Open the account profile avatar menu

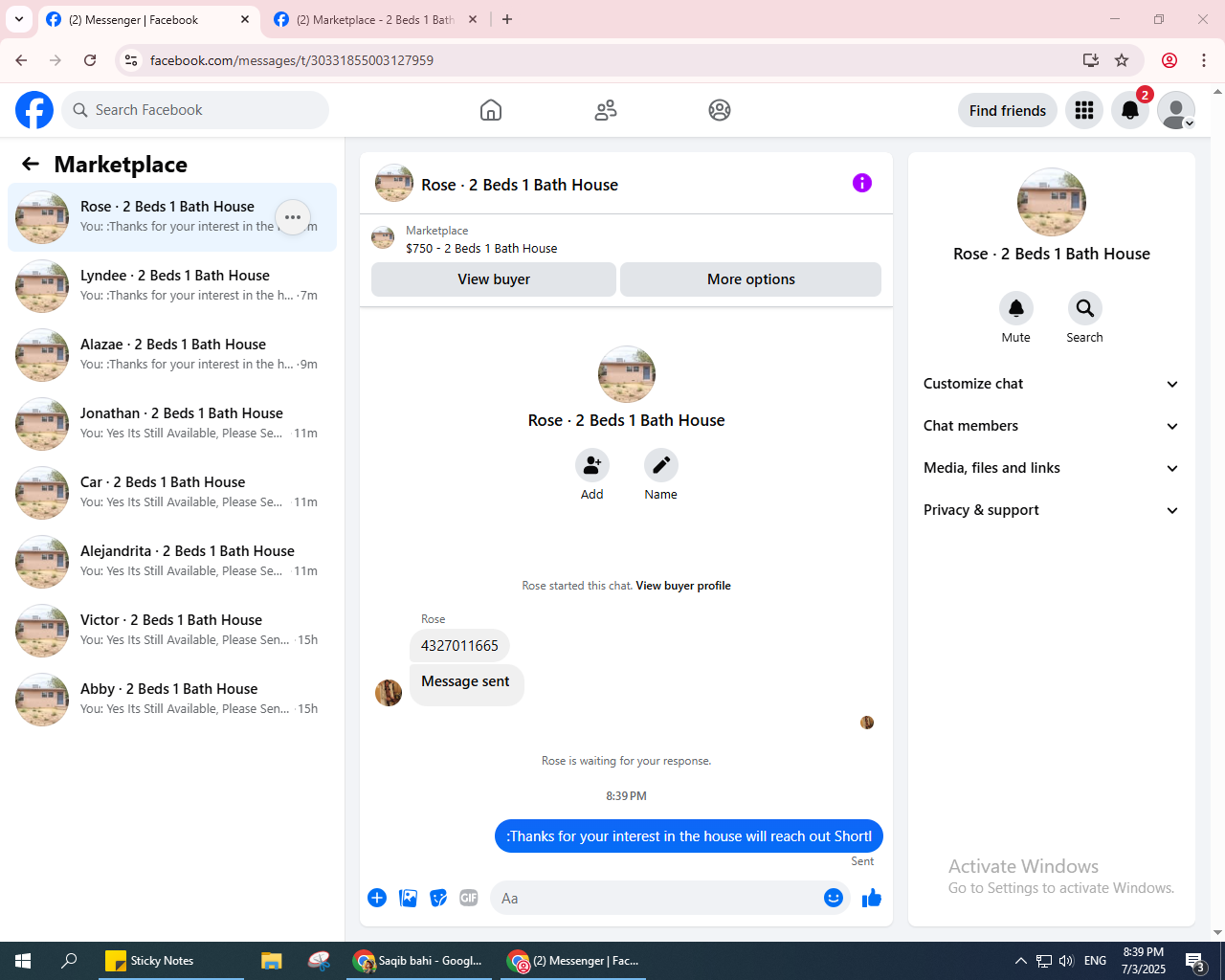(1176, 110)
